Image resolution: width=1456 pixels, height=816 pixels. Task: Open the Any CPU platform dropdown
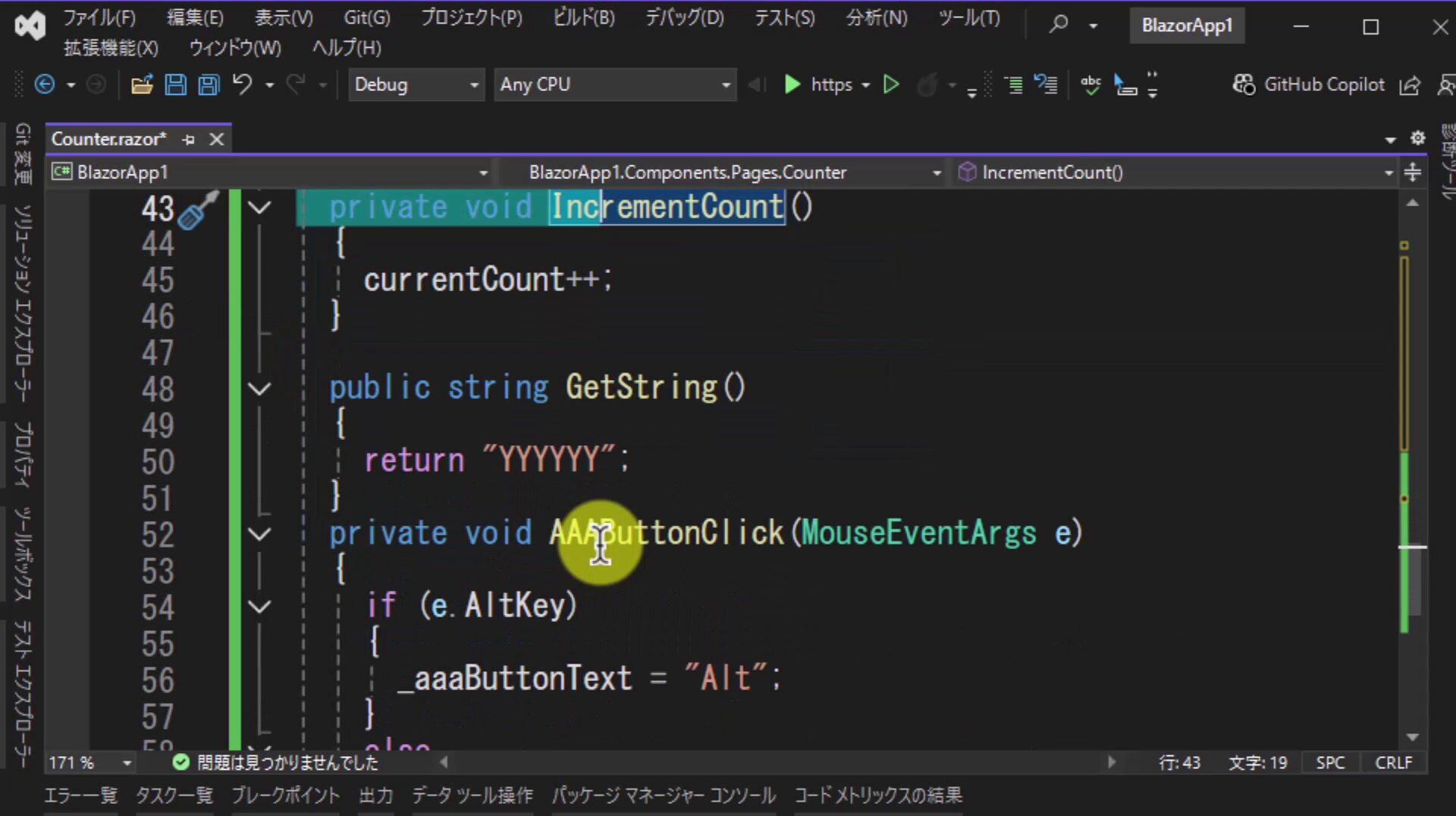615,84
